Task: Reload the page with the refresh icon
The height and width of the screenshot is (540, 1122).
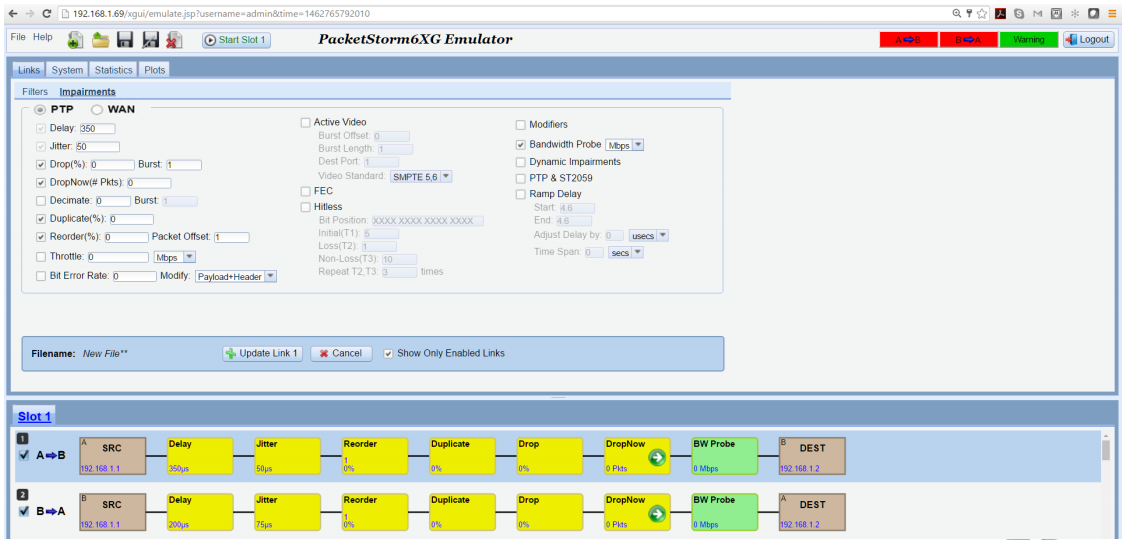Action: pyautogui.click(x=47, y=14)
